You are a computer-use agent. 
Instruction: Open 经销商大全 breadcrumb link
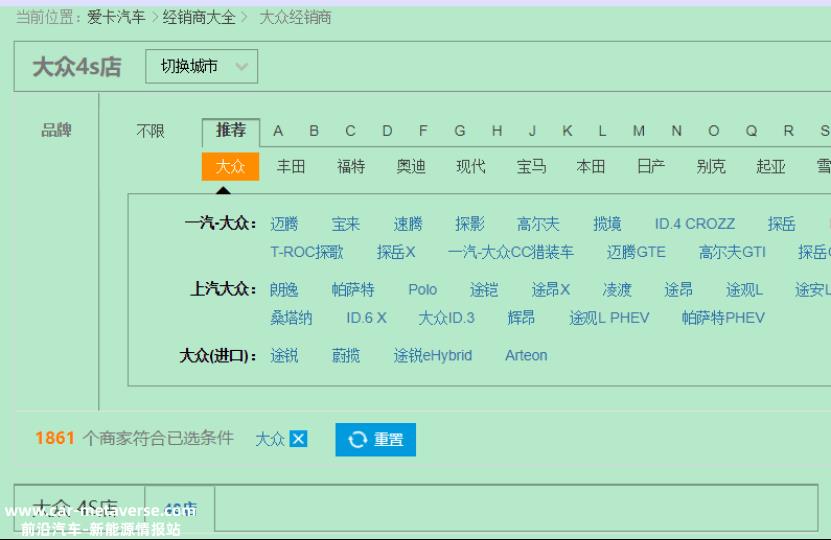(199, 17)
